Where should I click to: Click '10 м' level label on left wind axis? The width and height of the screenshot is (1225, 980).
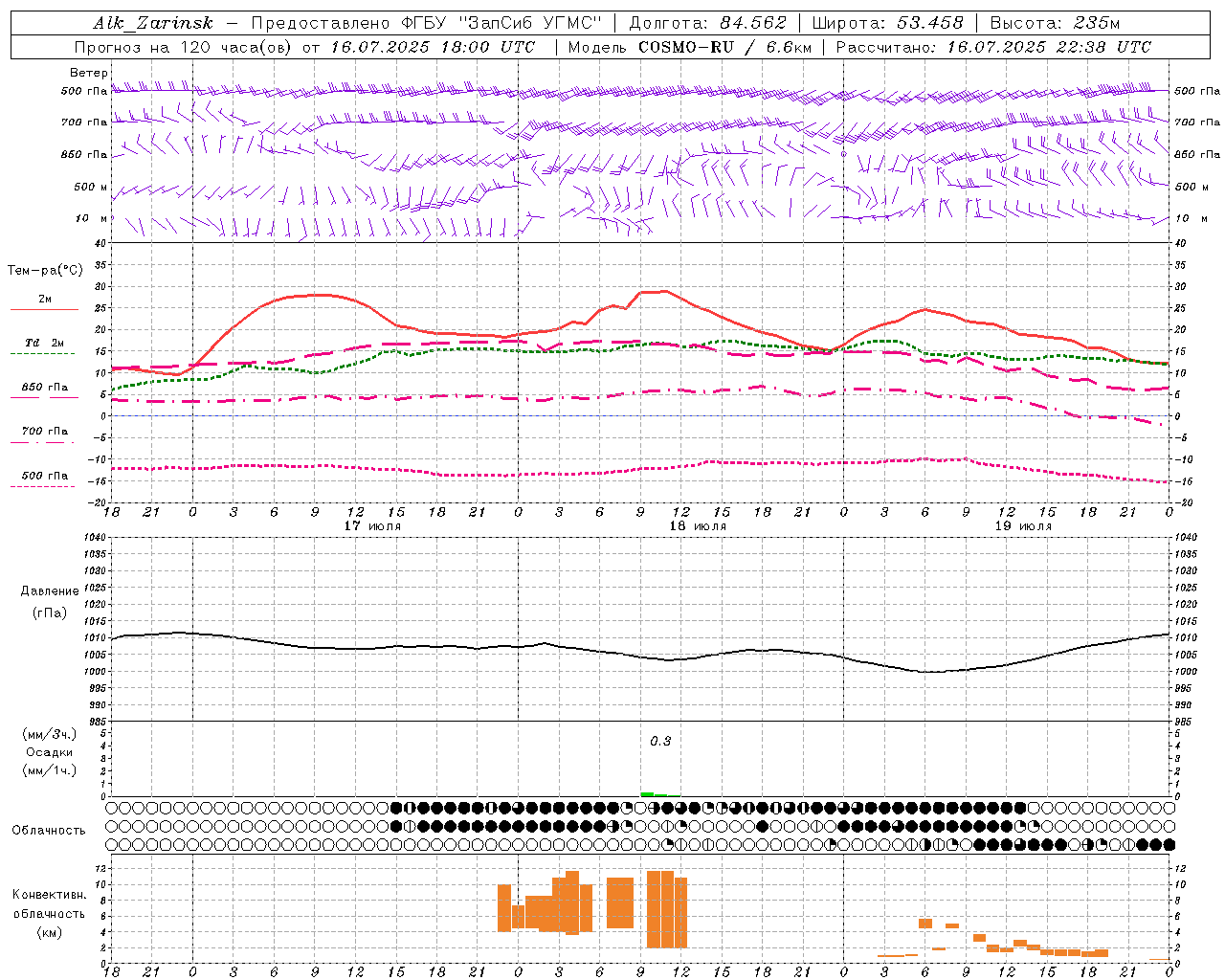coord(92,218)
